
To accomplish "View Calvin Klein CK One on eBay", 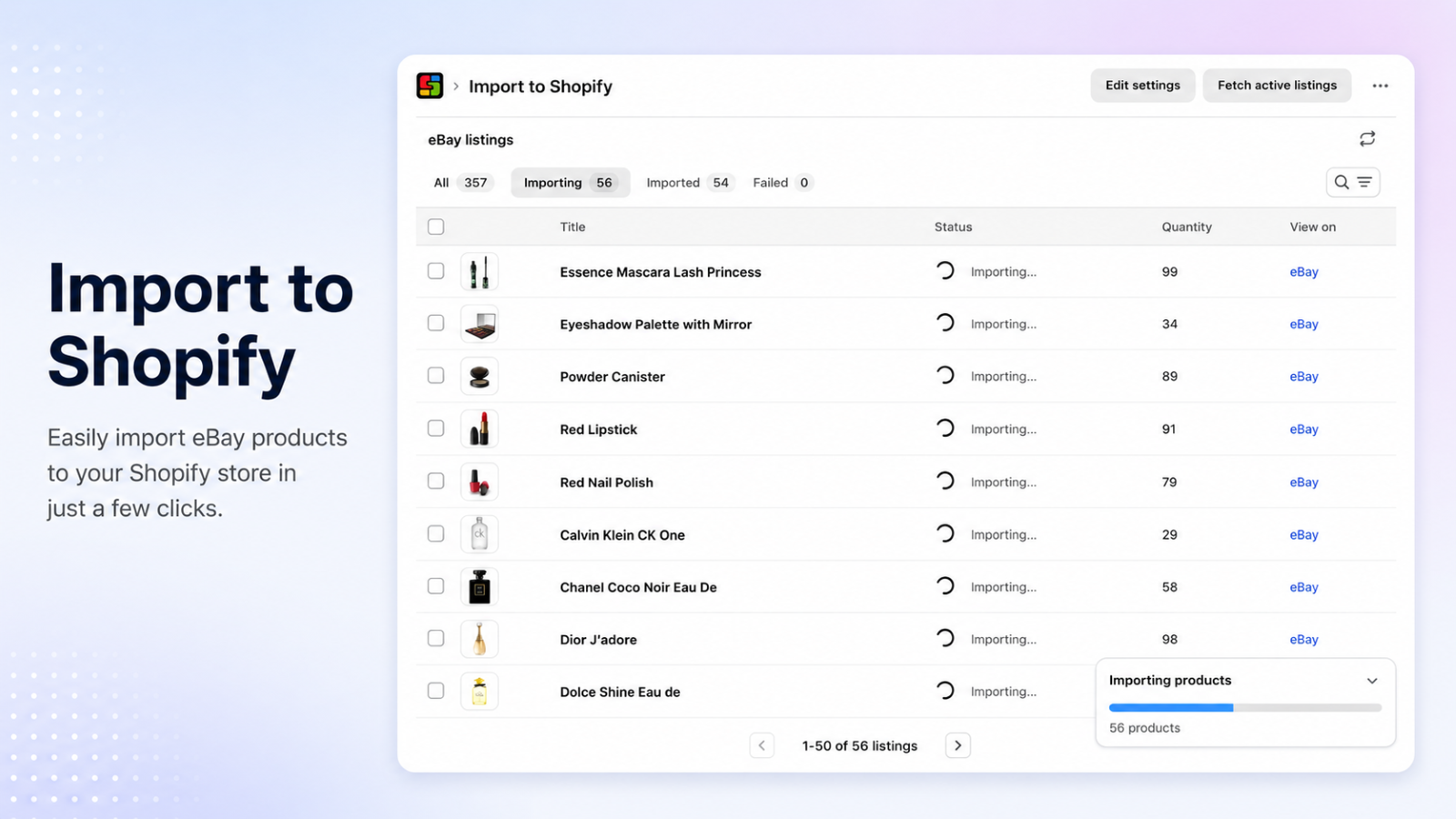I will click(x=1304, y=535).
